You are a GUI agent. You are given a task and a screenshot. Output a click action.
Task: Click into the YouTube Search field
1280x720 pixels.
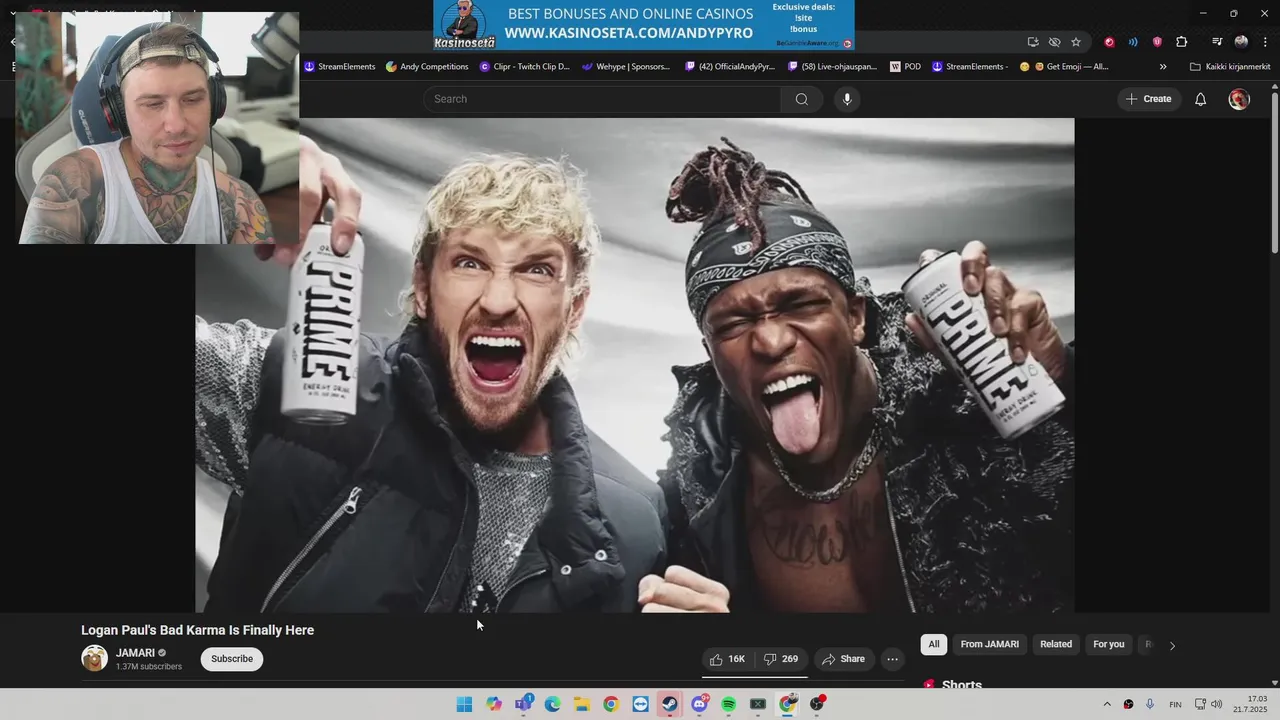click(x=602, y=99)
